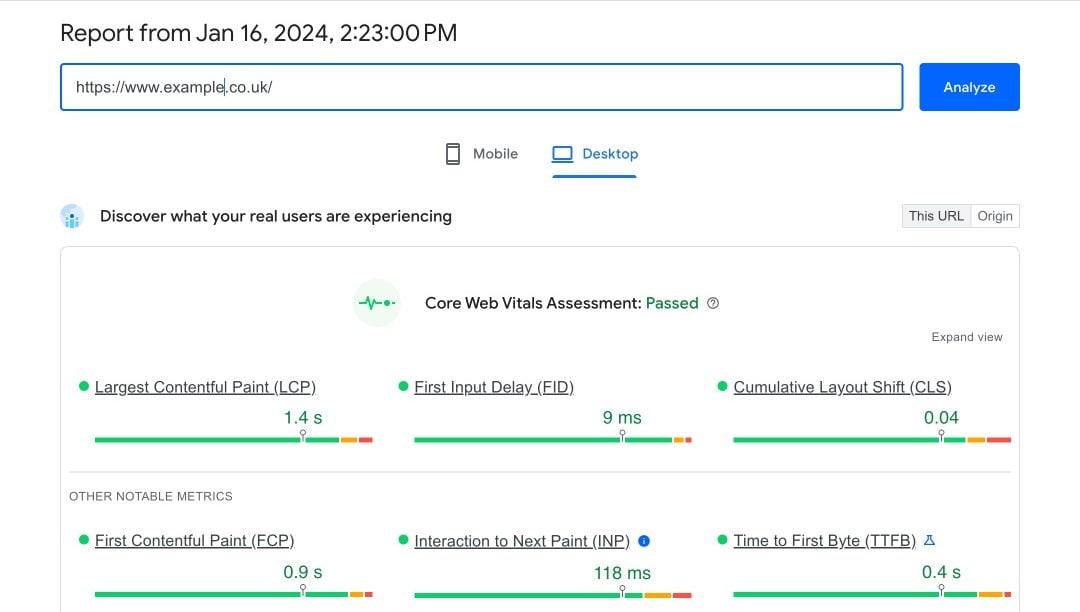
Task: Click the INP blue info icon
Action: pyautogui.click(x=644, y=541)
